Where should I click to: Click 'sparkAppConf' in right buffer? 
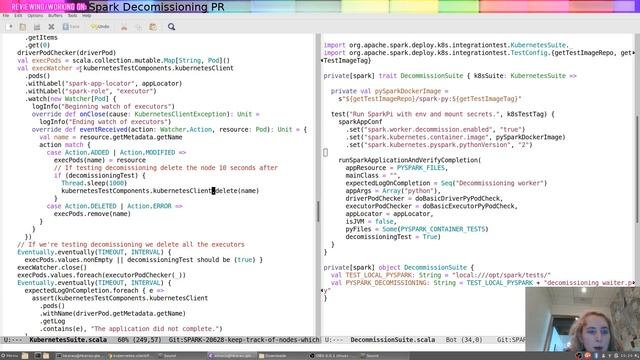click(360, 122)
